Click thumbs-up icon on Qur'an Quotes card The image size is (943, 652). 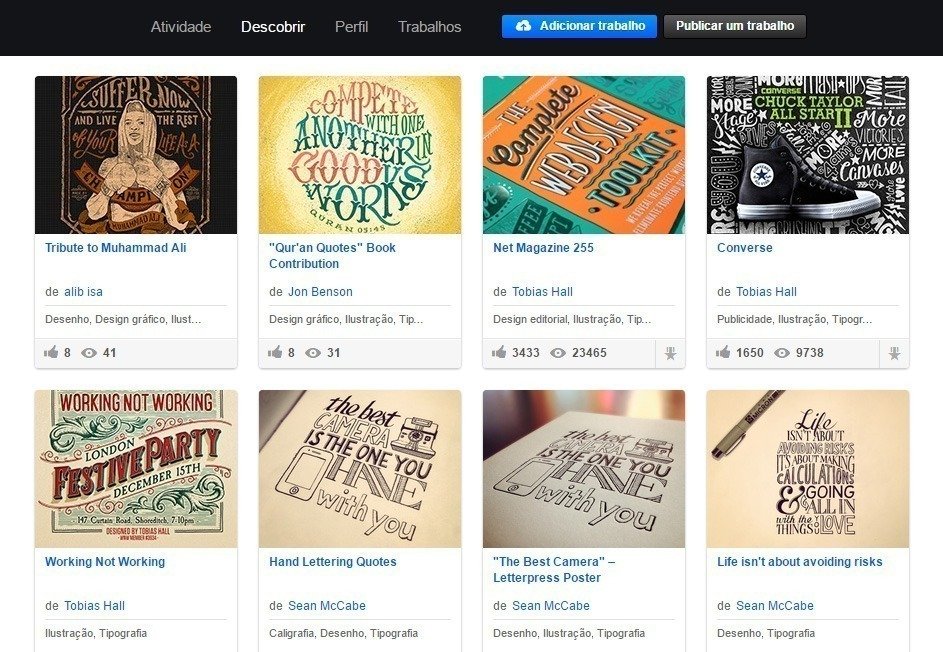point(275,352)
